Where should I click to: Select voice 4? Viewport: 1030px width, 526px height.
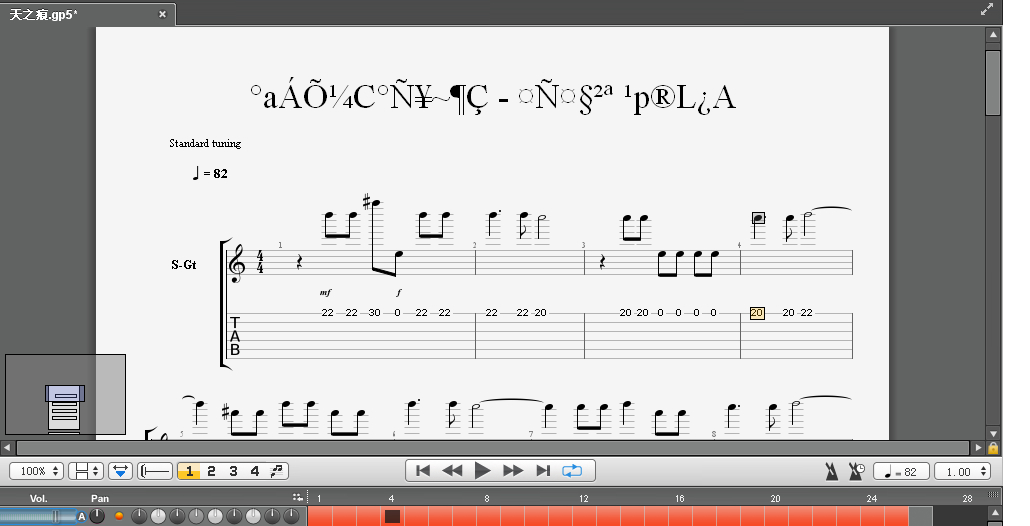[255, 471]
